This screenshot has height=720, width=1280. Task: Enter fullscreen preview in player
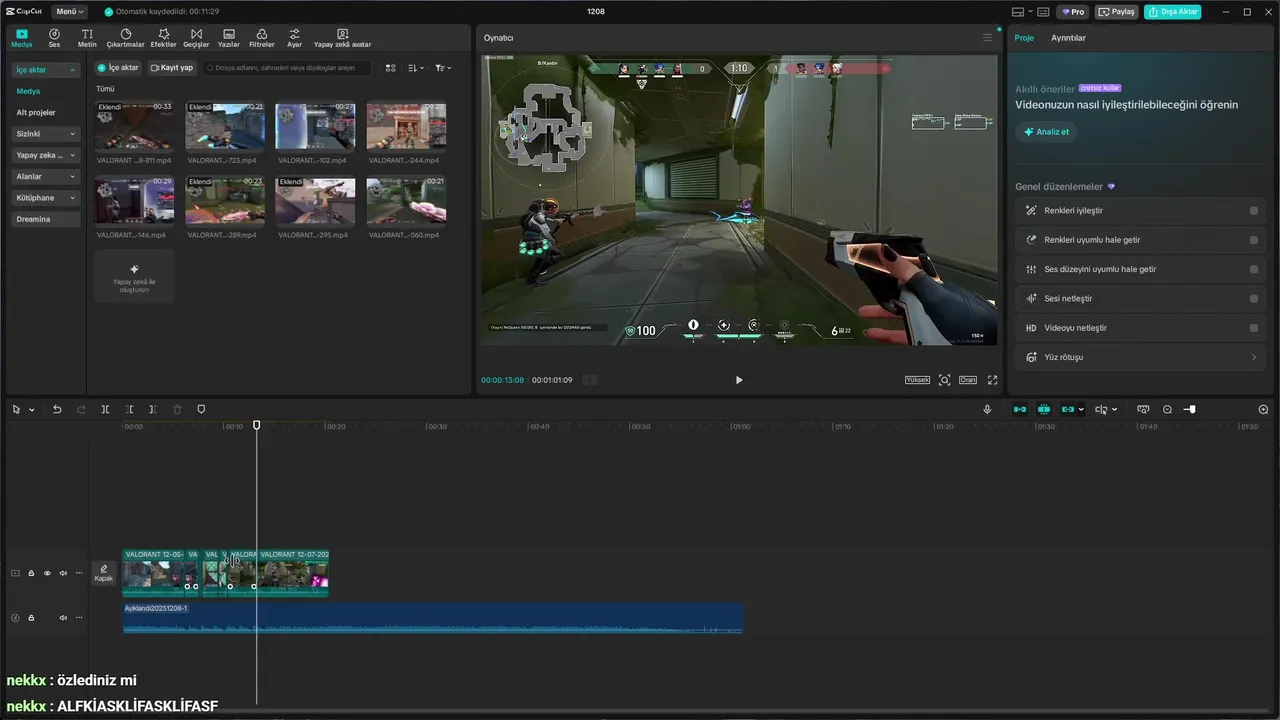[x=993, y=380]
